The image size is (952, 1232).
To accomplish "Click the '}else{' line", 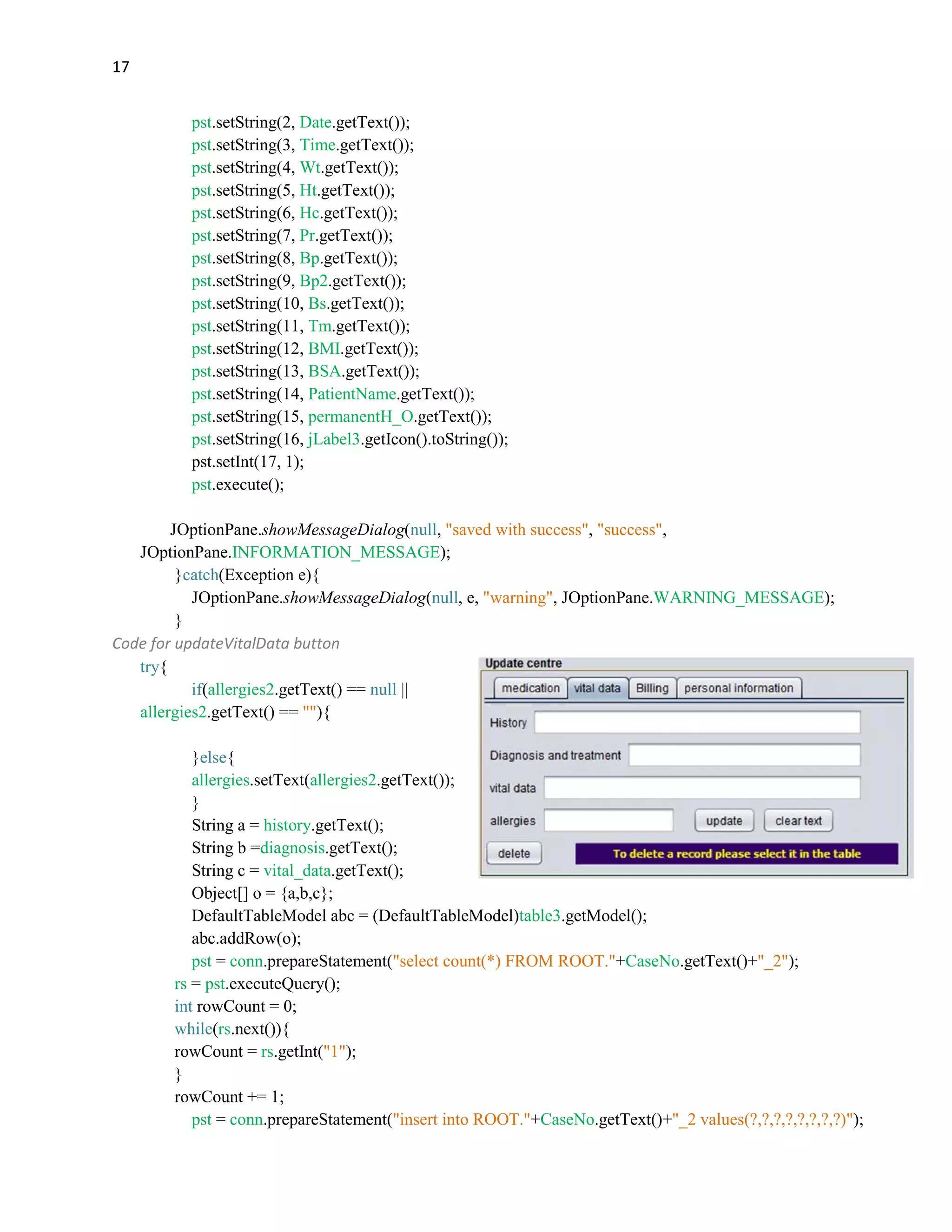I will (213, 757).
